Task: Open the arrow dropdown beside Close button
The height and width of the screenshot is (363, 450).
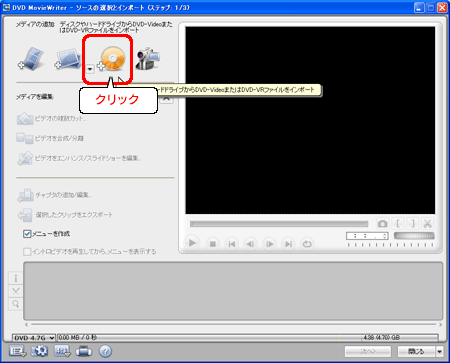Action: 439,351
